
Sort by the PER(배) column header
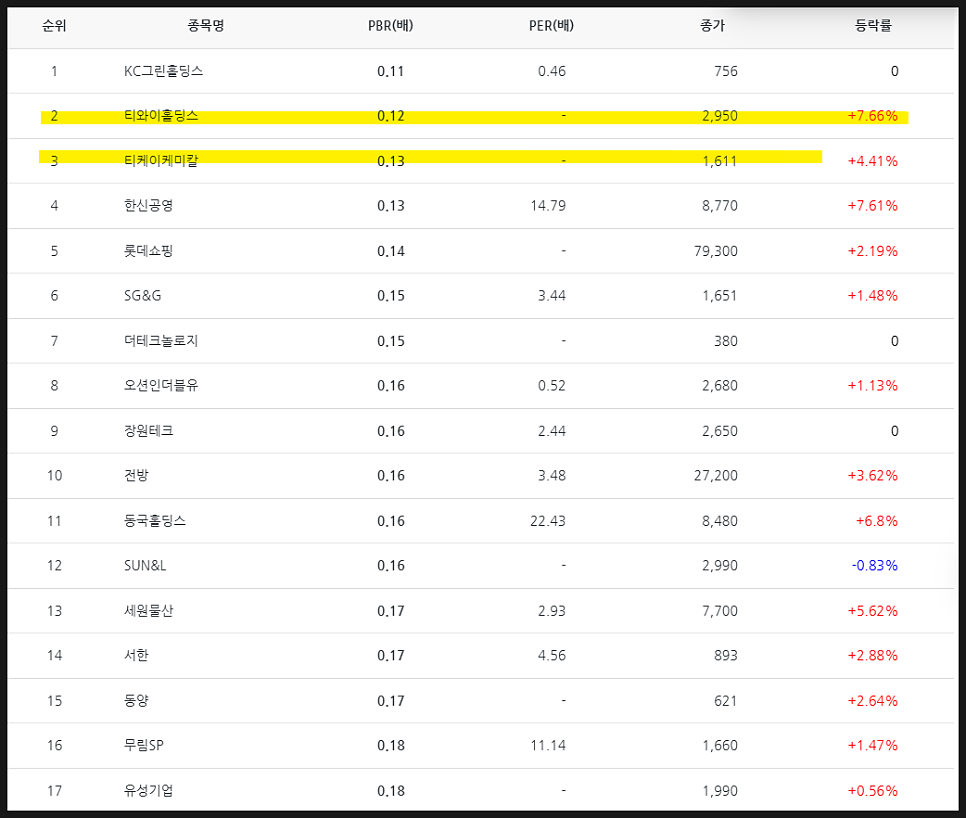pos(551,26)
